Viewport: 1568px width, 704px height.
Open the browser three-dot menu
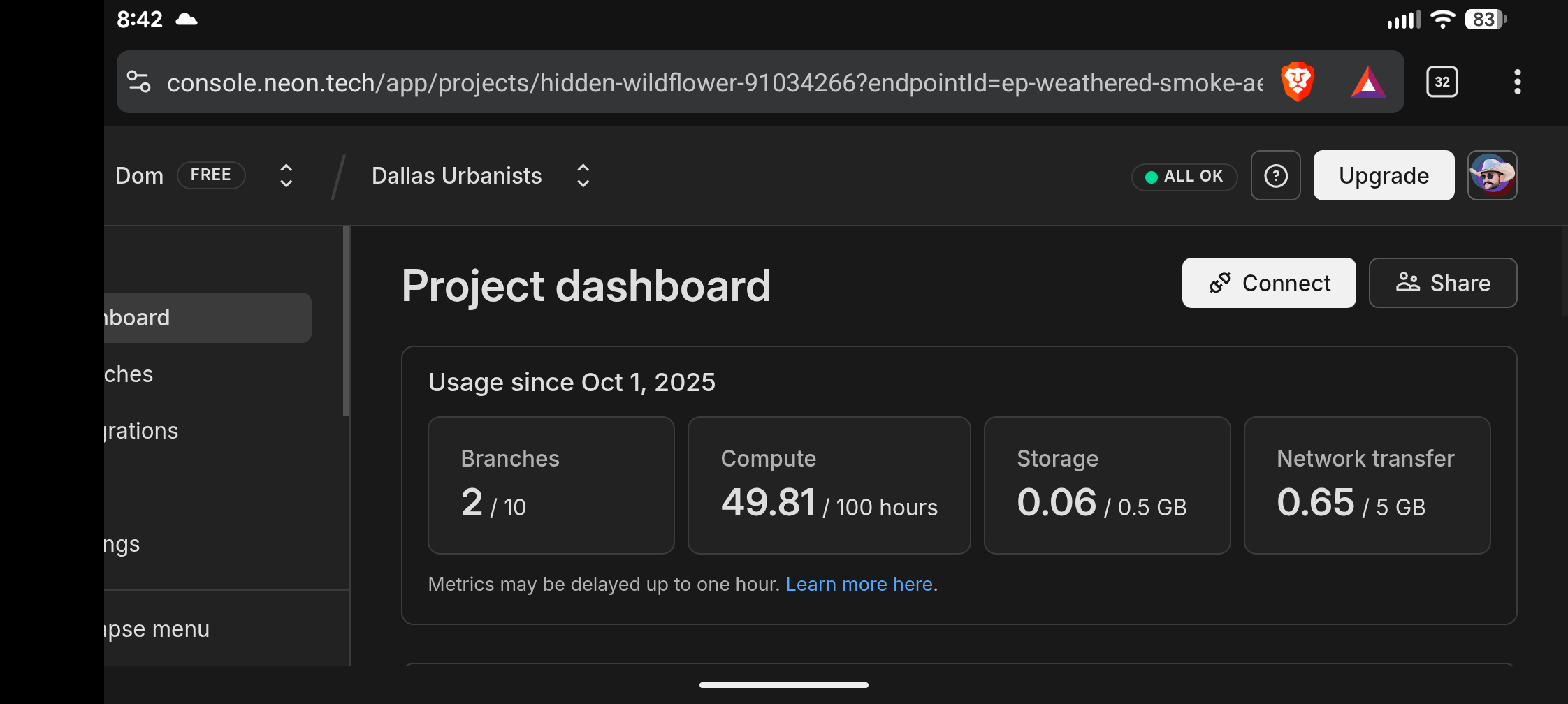tap(1517, 82)
